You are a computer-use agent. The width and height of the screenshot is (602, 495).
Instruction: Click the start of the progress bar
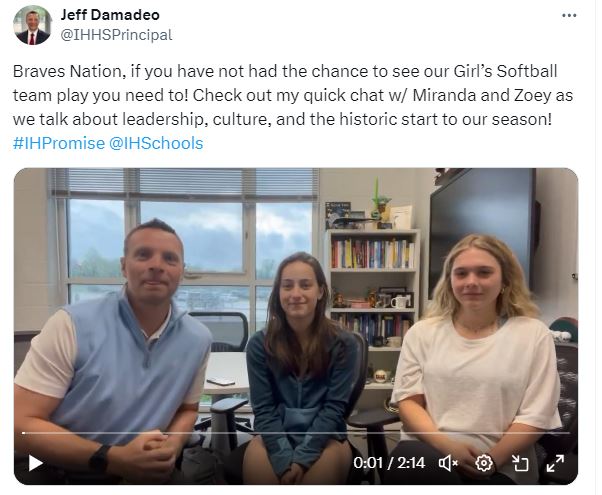[x=24, y=433]
